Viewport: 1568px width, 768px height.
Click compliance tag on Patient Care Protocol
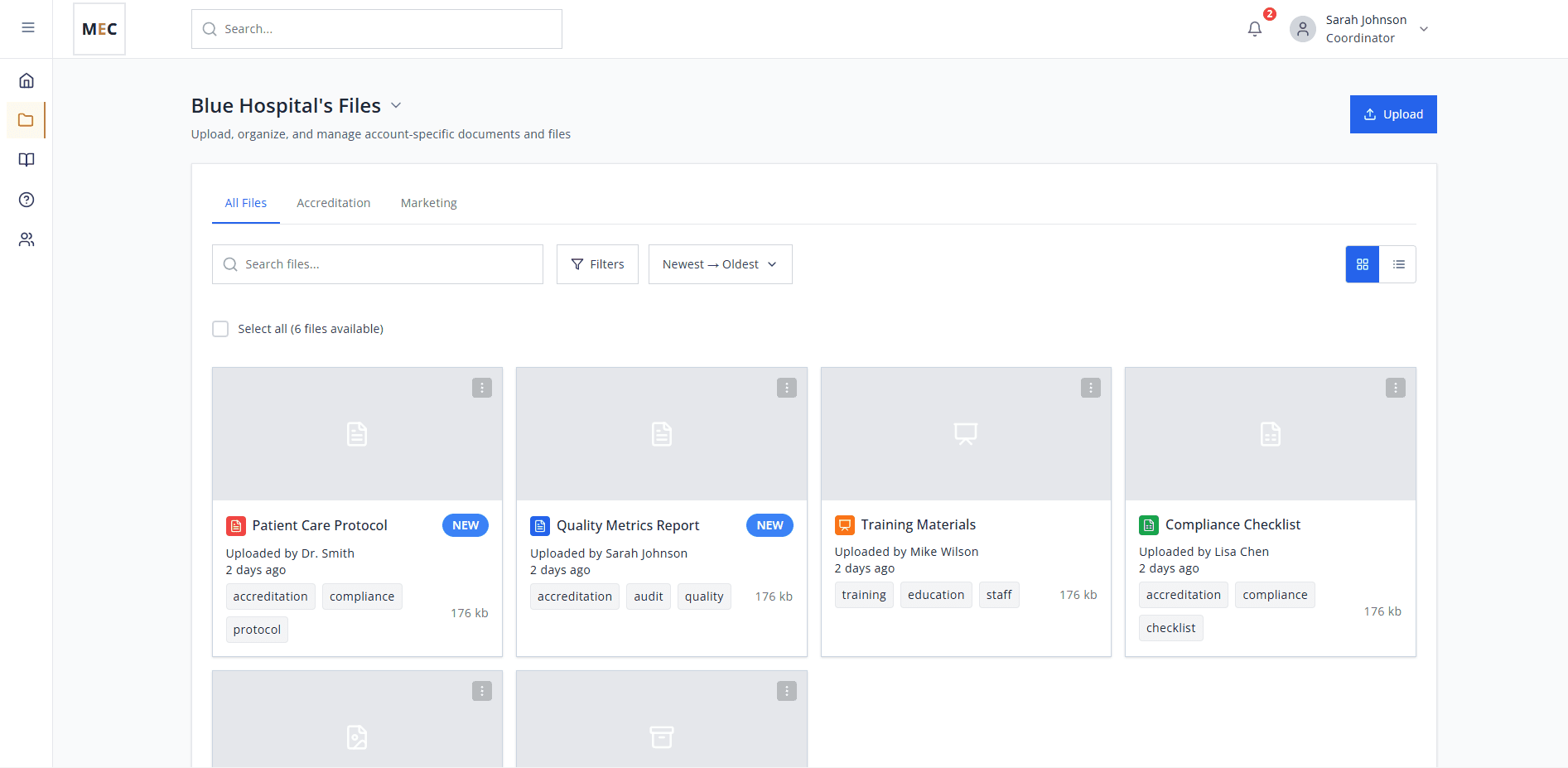pyautogui.click(x=362, y=597)
